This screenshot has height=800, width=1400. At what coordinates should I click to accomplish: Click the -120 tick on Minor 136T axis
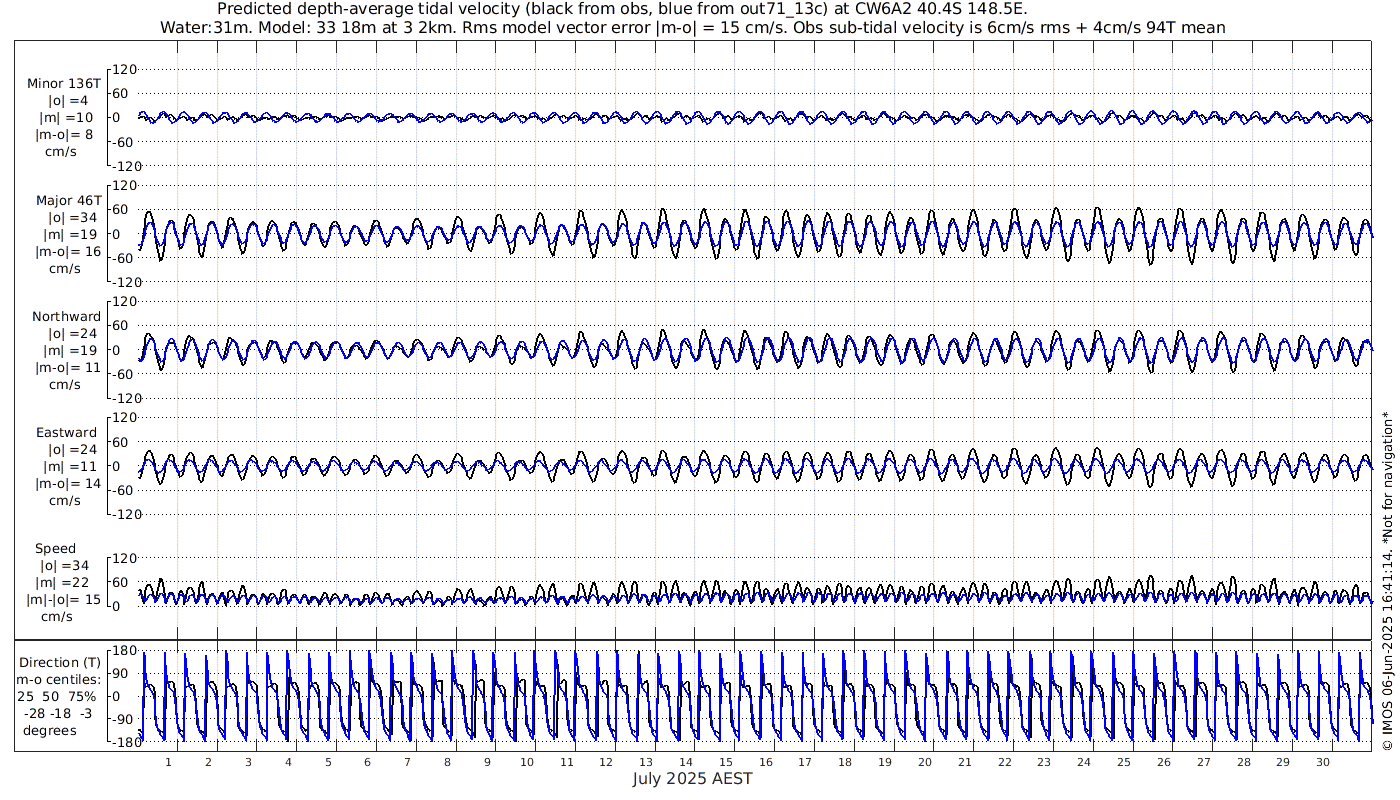pos(121,165)
